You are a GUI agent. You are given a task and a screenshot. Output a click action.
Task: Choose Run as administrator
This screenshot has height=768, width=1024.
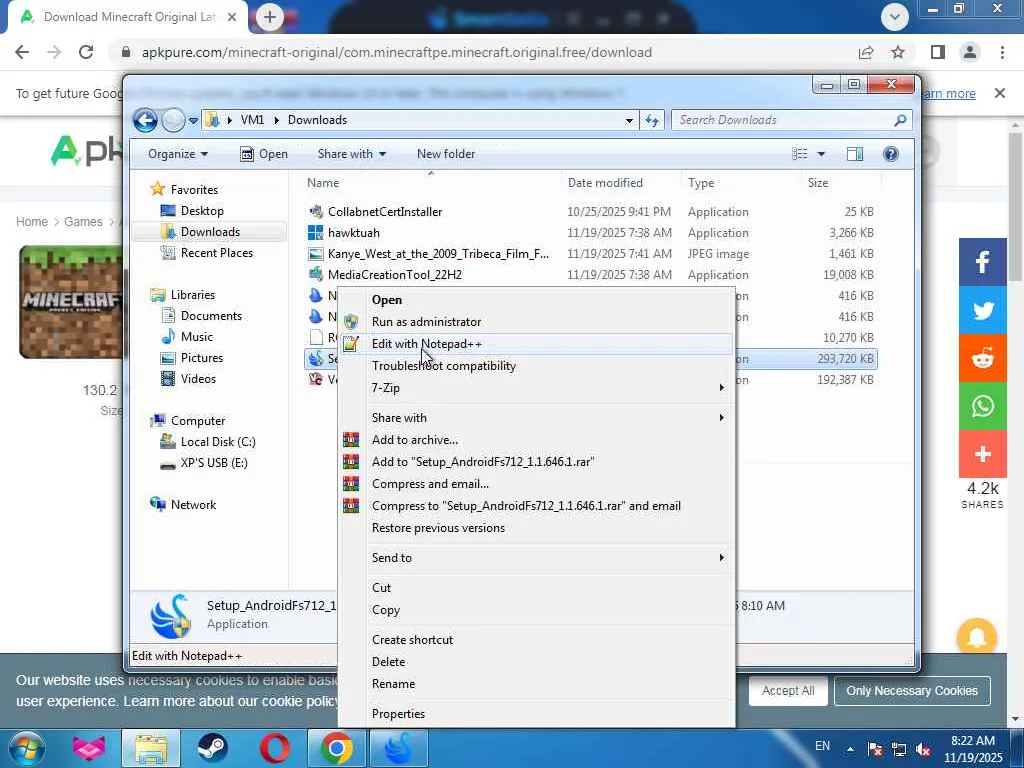(536, 322)
